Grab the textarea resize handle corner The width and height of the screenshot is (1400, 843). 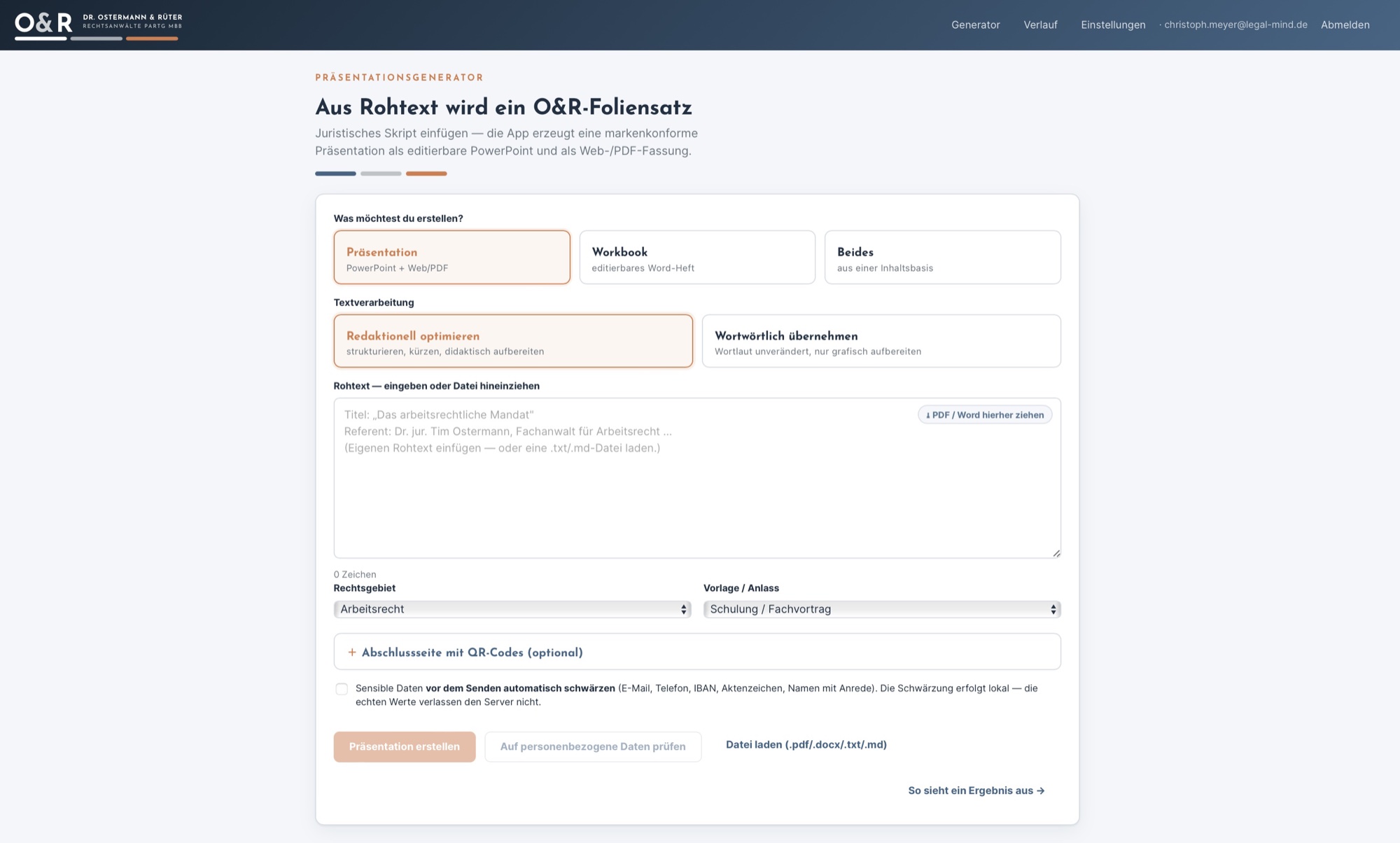pos(1056,553)
